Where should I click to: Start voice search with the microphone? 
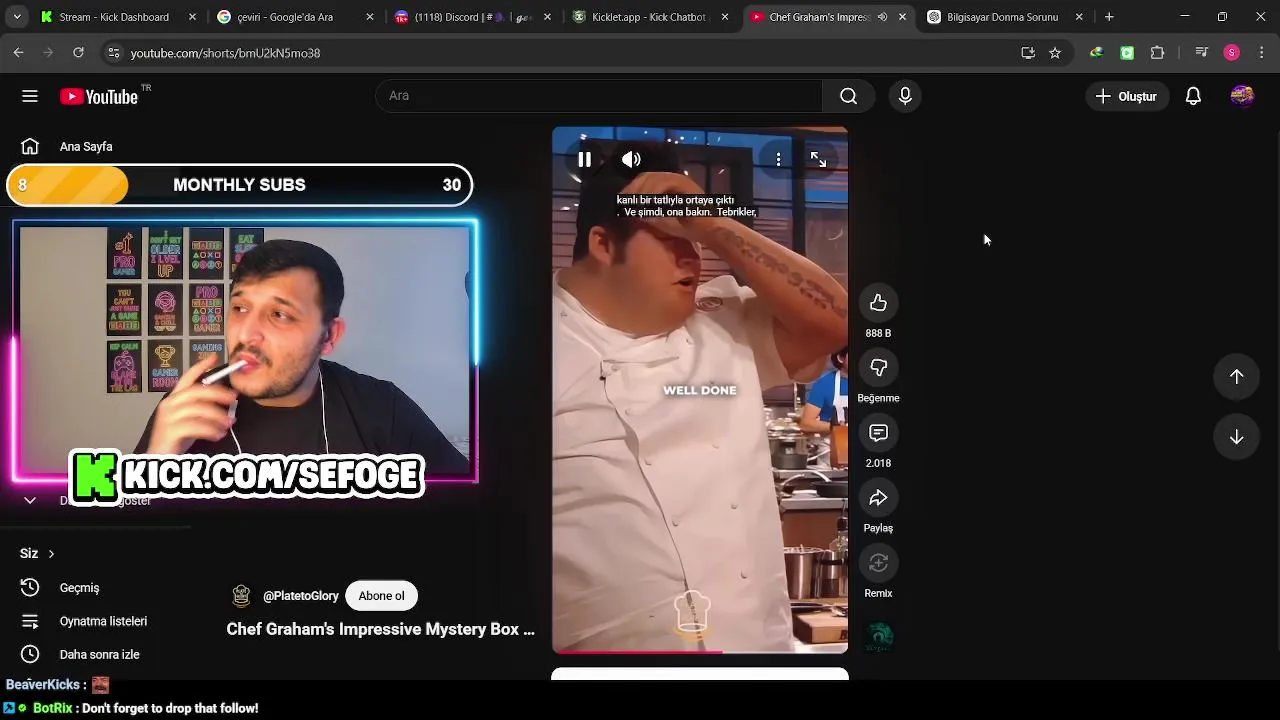tap(905, 96)
